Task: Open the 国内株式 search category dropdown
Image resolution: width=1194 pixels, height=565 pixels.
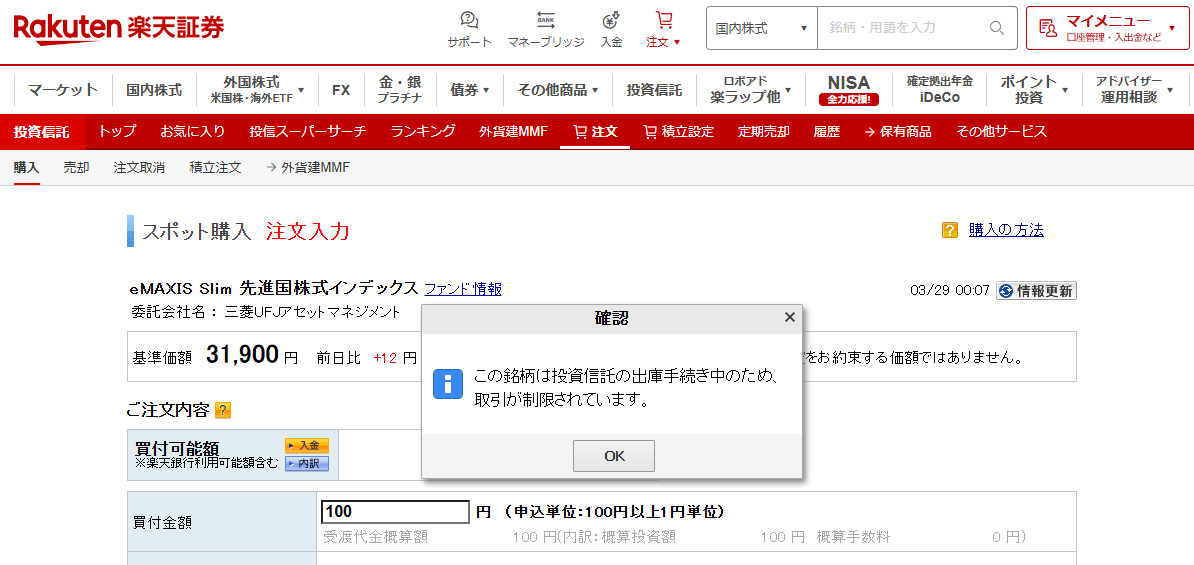Action: click(761, 28)
